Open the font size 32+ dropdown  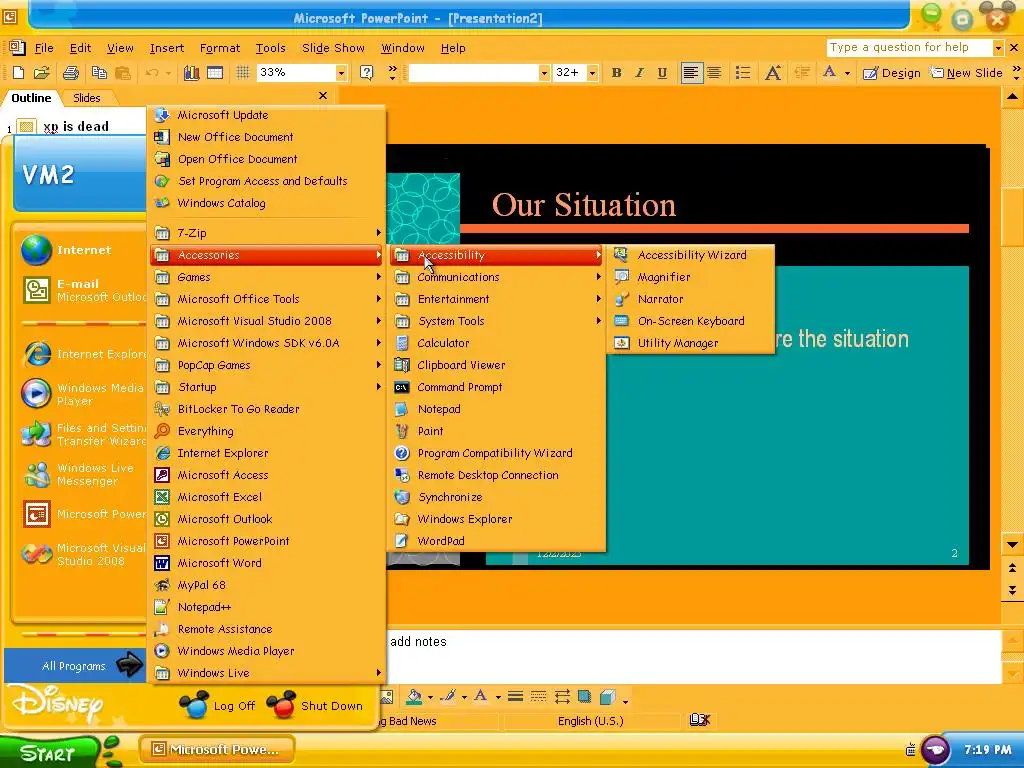pyautogui.click(x=592, y=73)
